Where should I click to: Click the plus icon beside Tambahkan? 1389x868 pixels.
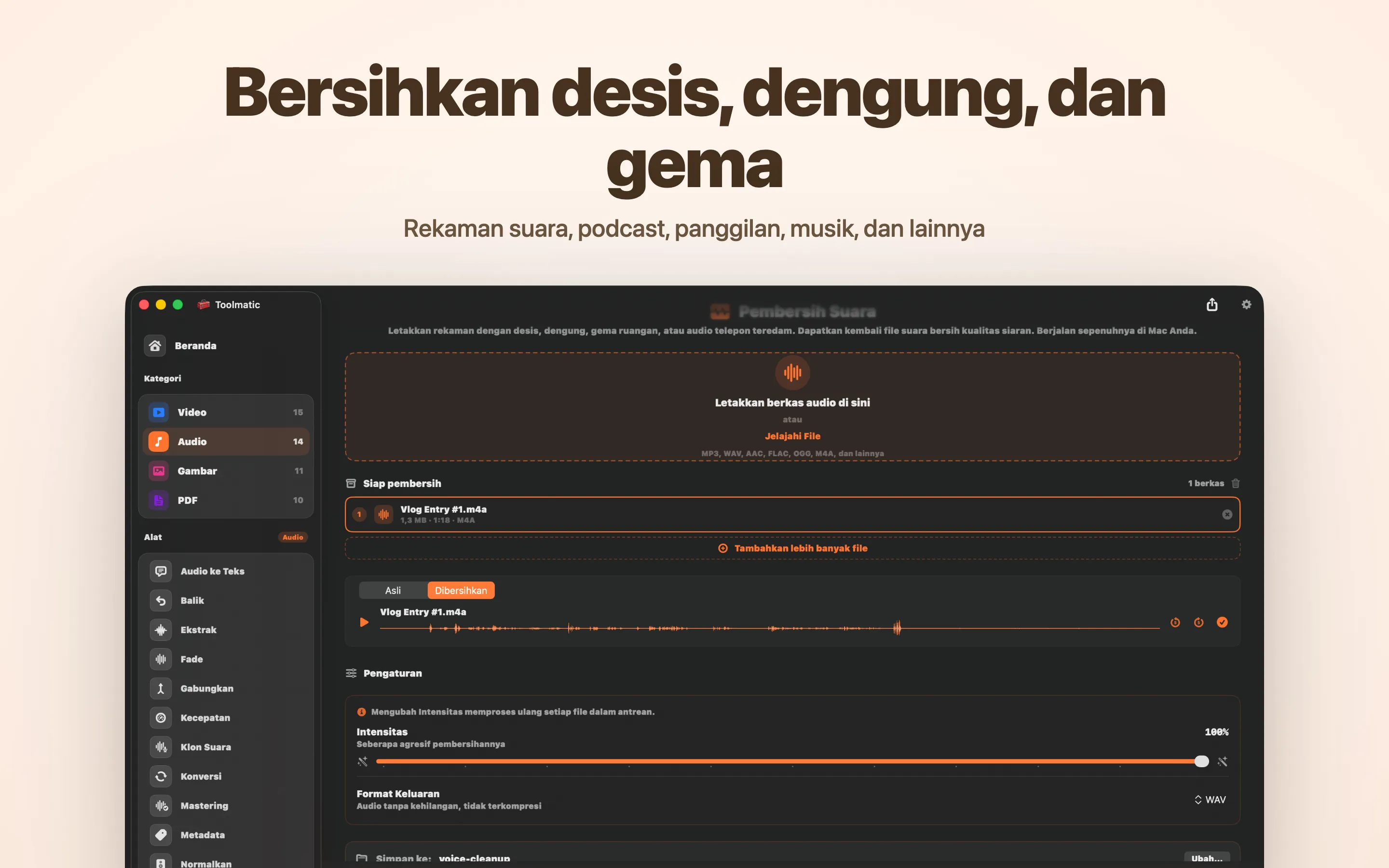pyautogui.click(x=722, y=548)
